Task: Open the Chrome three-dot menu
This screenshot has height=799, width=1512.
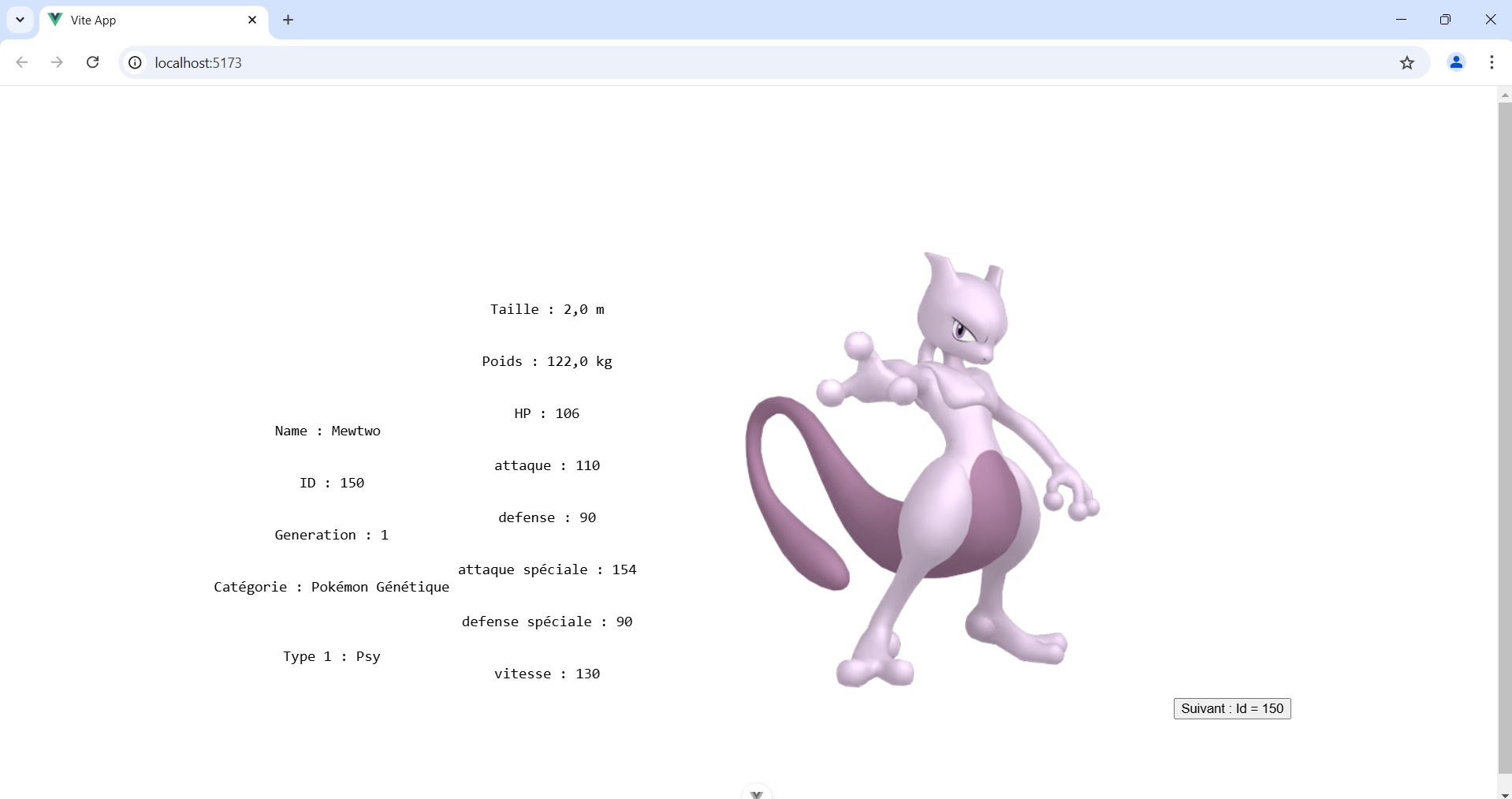Action: click(1492, 62)
